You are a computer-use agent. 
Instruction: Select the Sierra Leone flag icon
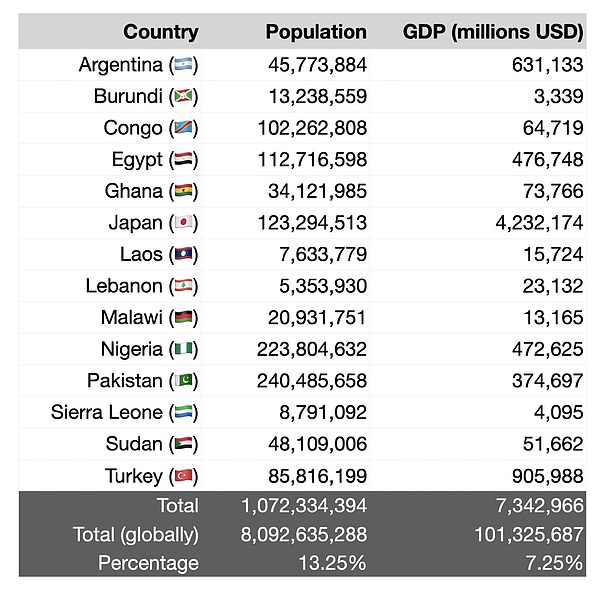tap(183, 413)
